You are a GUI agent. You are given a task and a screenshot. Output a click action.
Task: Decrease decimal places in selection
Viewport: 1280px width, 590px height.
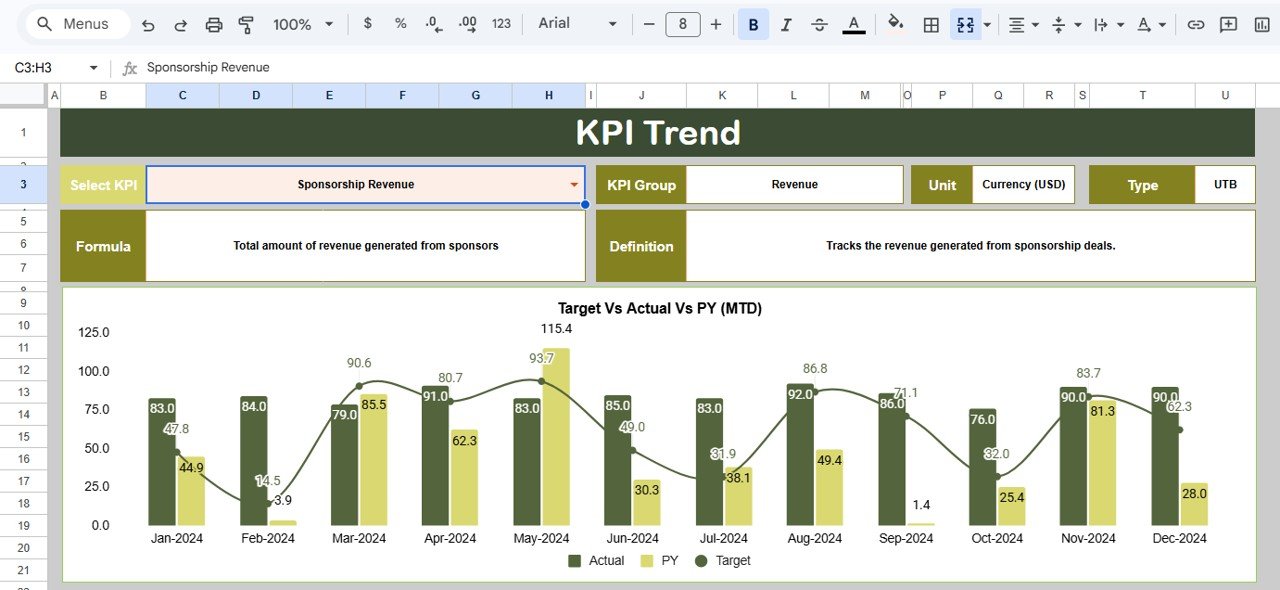[x=432, y=23]
